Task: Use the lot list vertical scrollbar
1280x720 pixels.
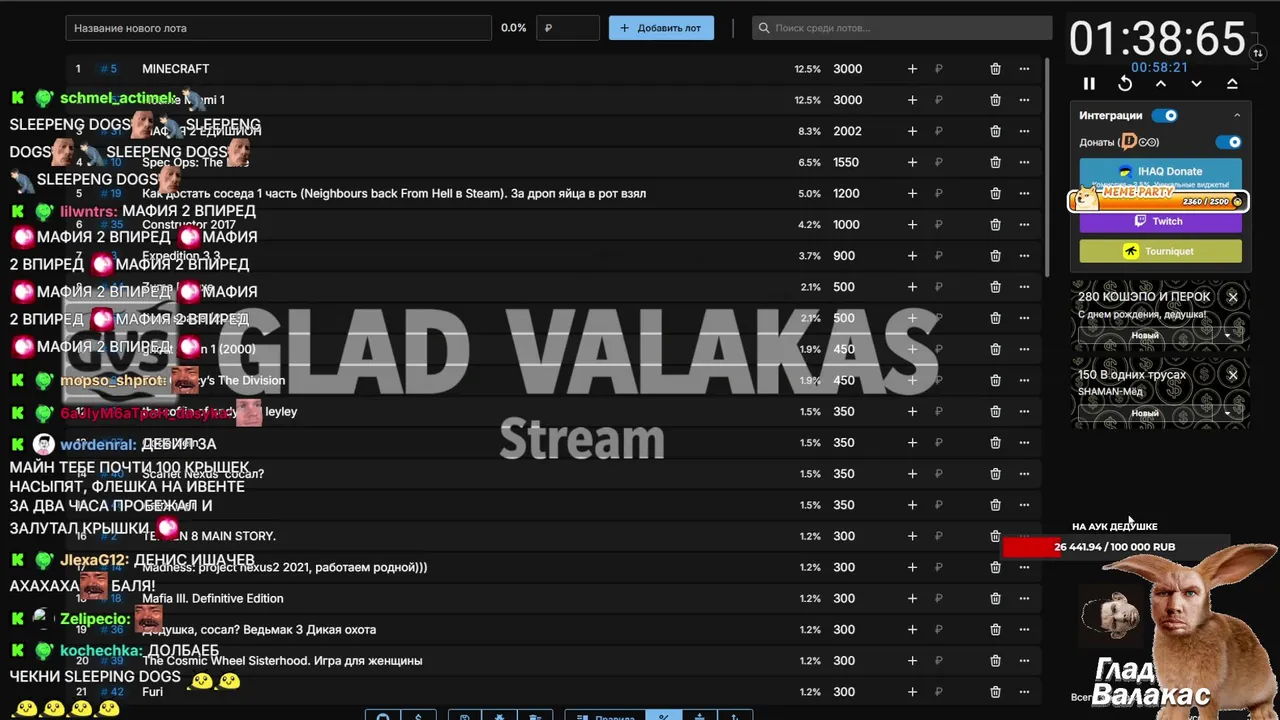Action: (x=1047, y=167)
